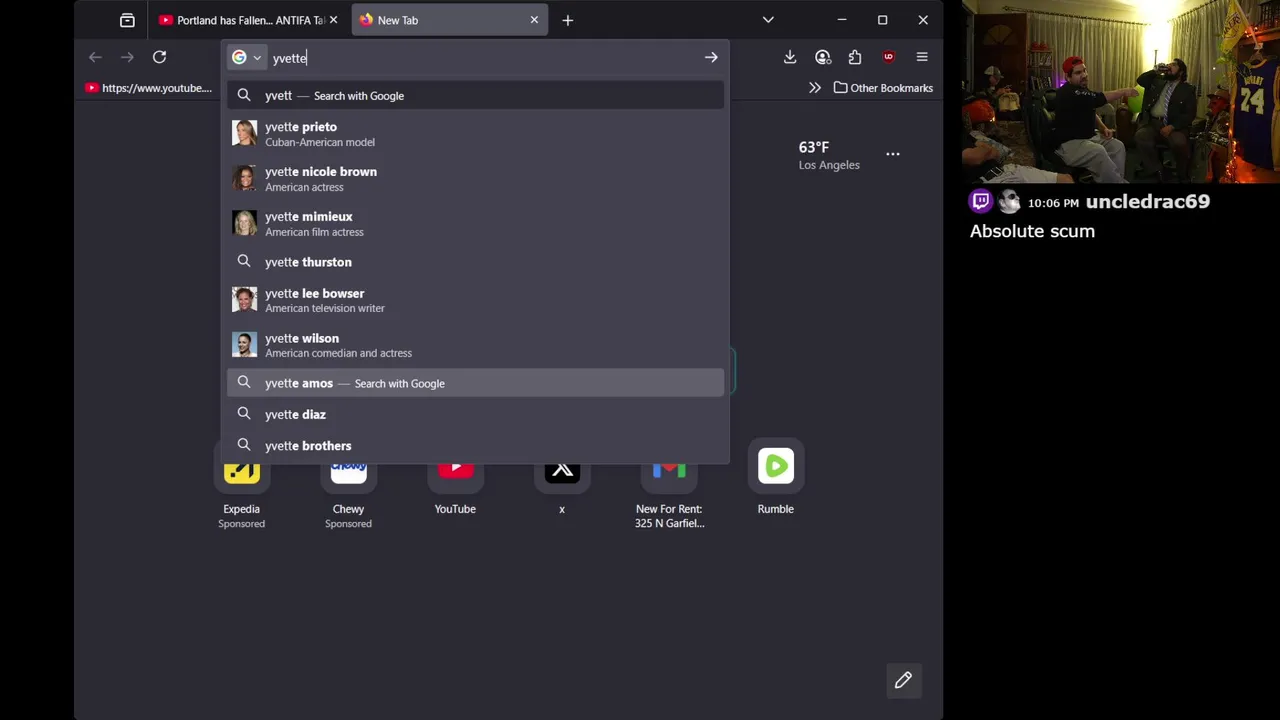Close the New Tab tab
Screen dimensions: 1280x720
tap(534, 20)
